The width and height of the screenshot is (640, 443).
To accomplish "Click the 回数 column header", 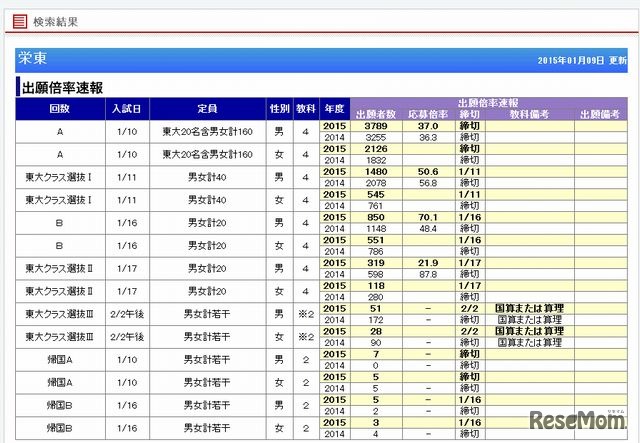I will (x=60, y=109).
